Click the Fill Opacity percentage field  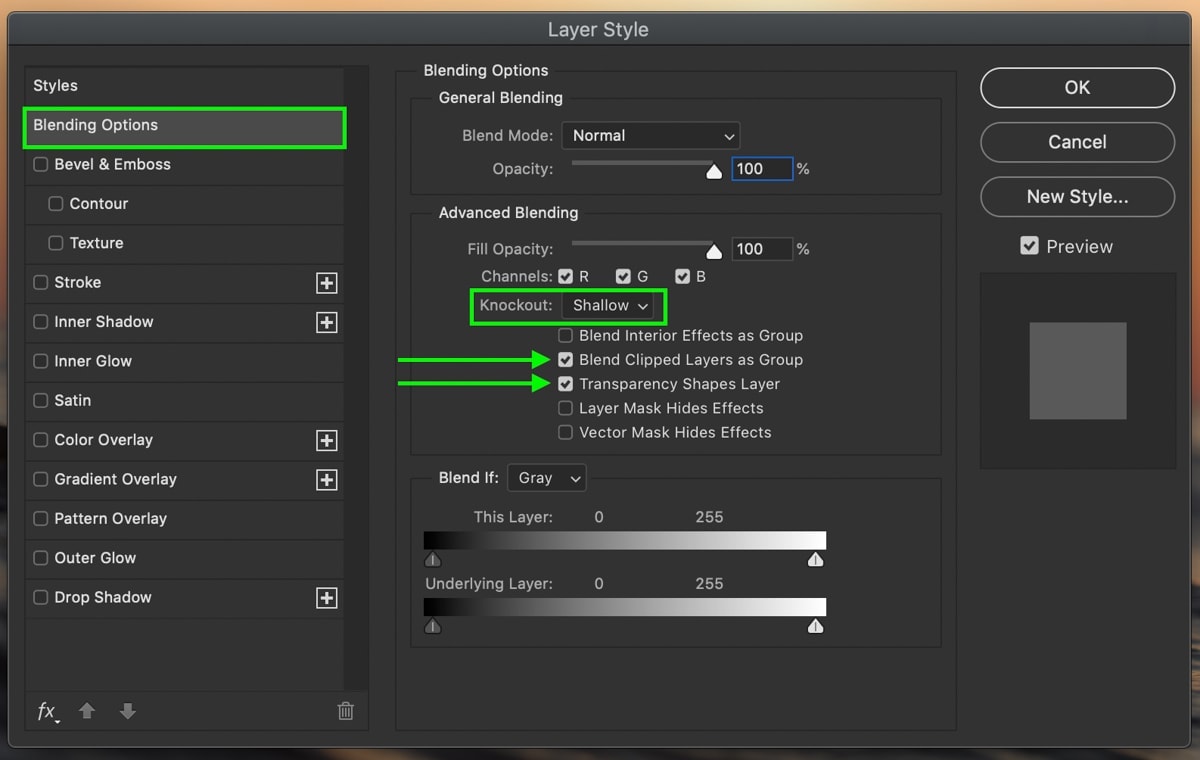pyautogui.click(x=762, y=249)
